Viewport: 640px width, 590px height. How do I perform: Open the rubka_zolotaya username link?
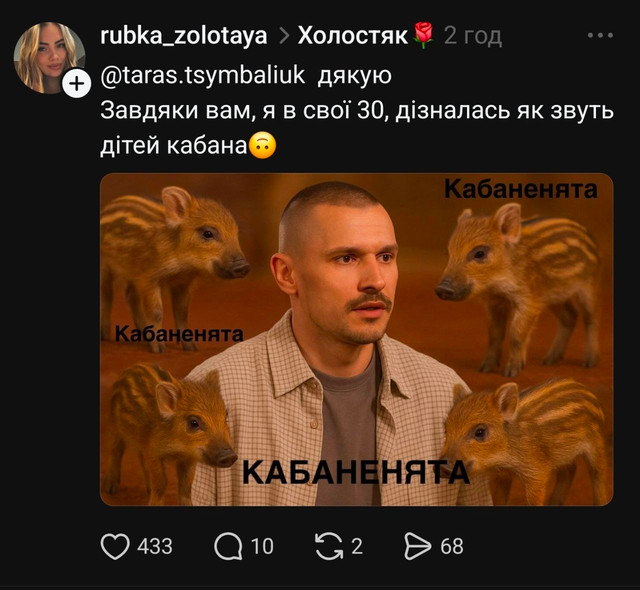(x=184, y=36)
